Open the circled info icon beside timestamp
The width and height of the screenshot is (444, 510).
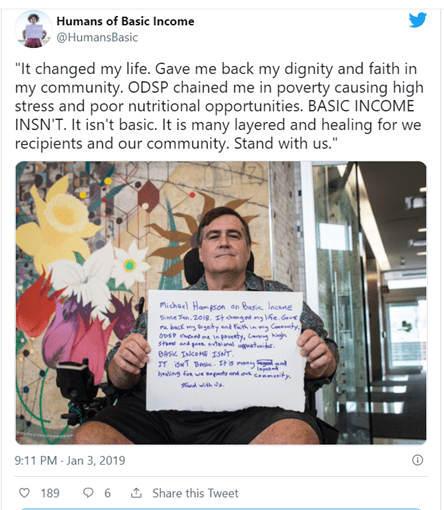click(417, 460)
